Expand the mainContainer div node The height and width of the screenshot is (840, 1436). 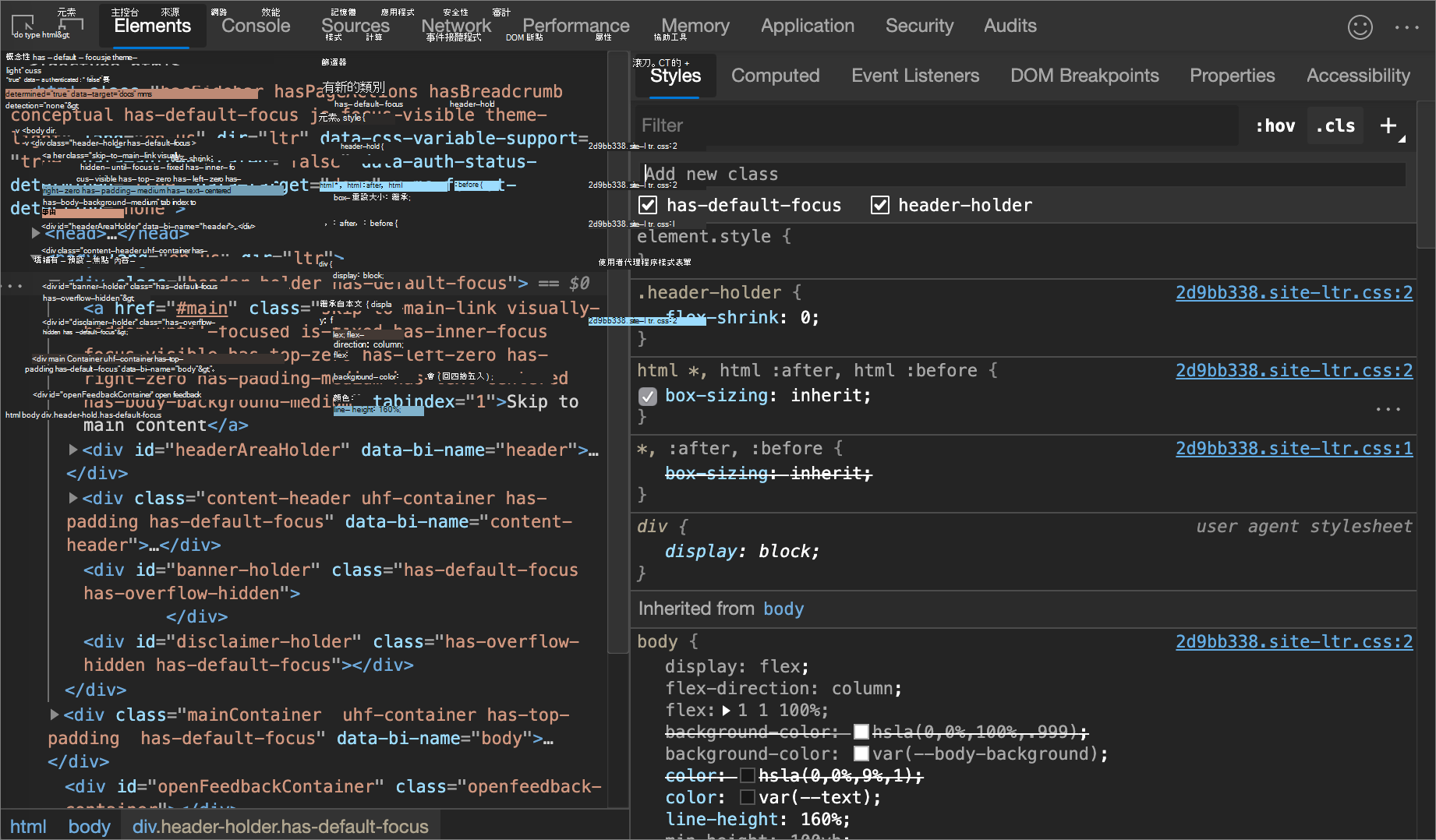point(55,715)
